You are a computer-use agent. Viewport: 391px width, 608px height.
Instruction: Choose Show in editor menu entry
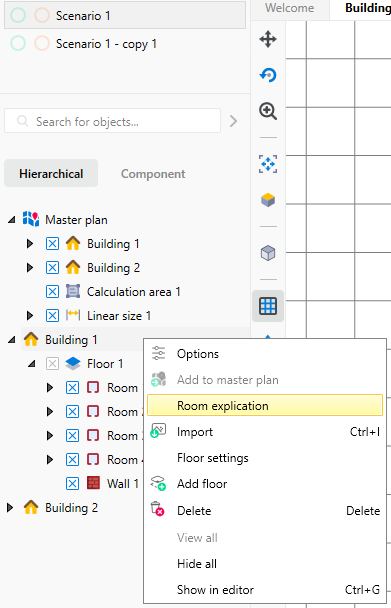(x=265, y=590)
